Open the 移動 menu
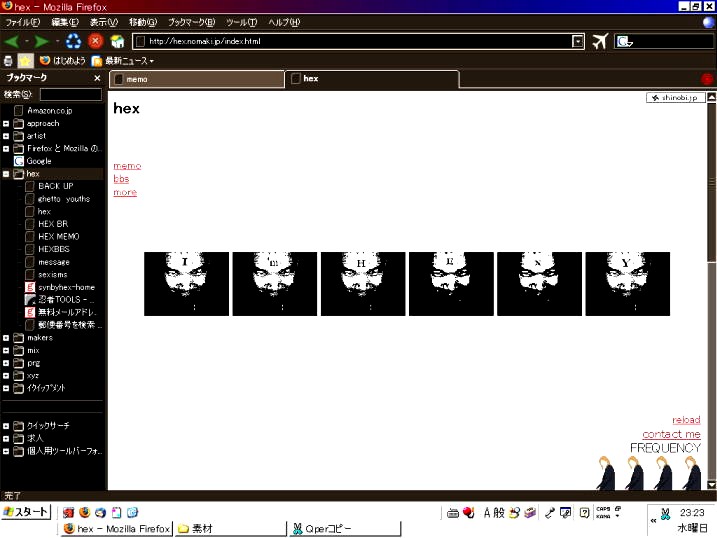The height and width of the screenshot is (538, 717). (x=143, y=22)
